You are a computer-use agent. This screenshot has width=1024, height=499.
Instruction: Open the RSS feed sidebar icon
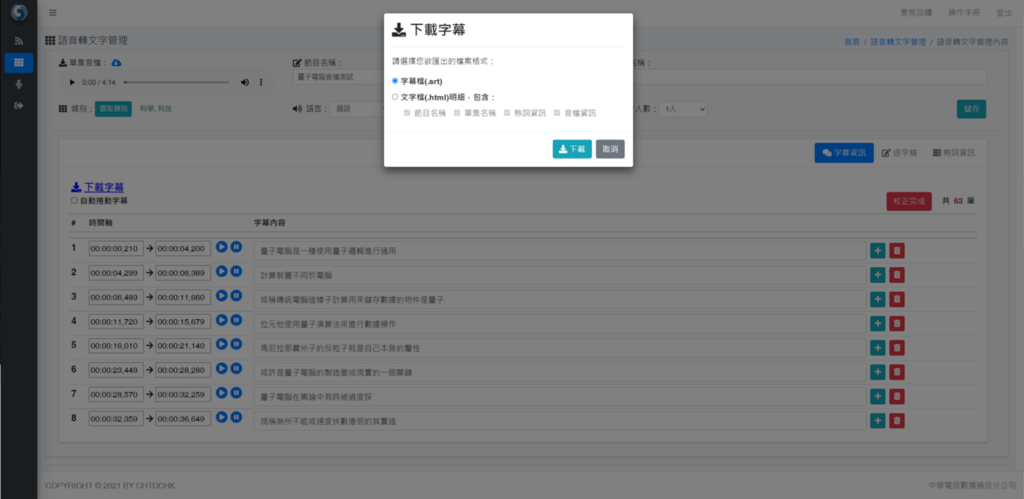(19, 40)
